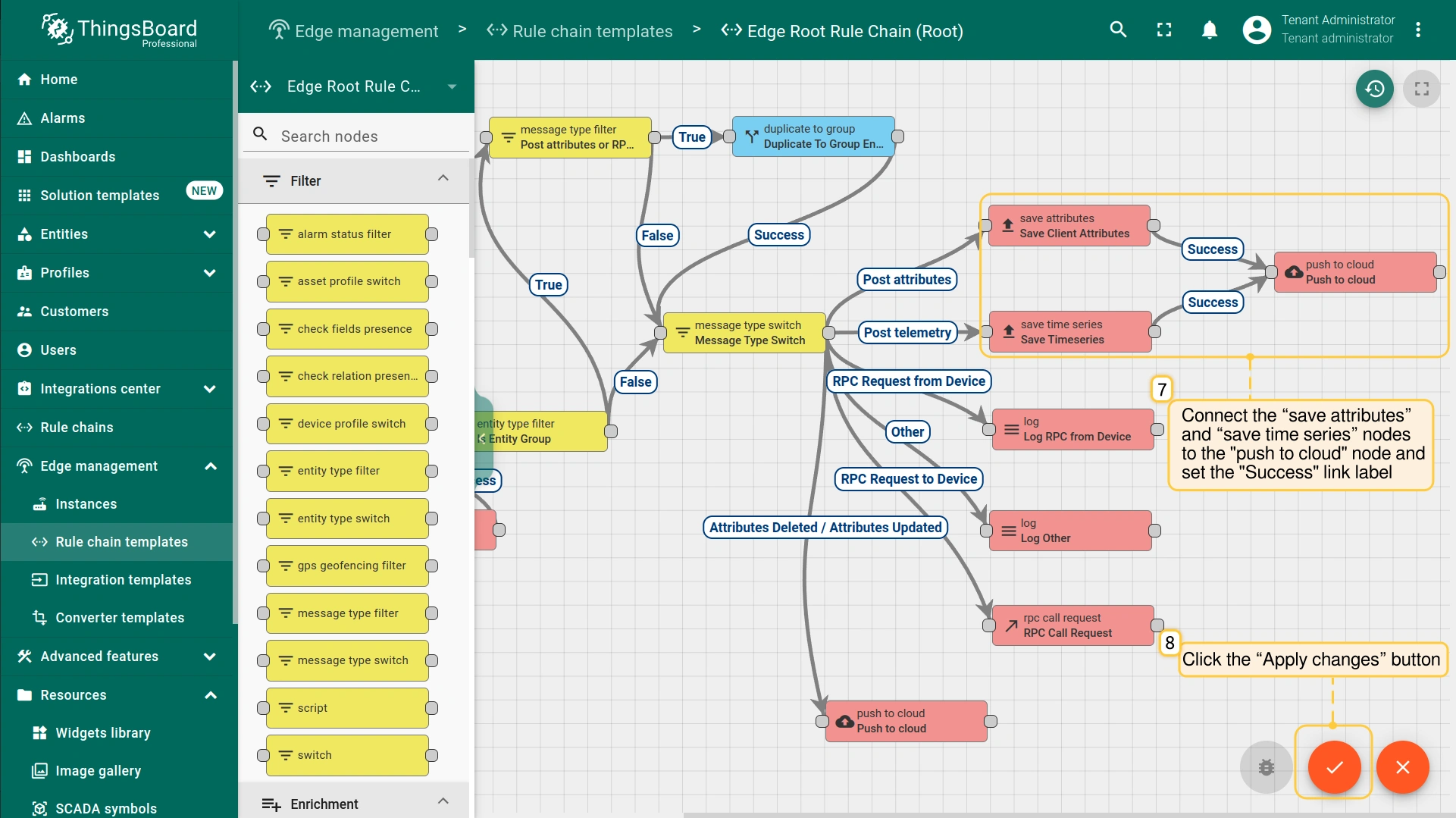Collapse the Filter node section
Viewport: 1456px width, 818px height.
pyautogui.click(x=443, y=179)
